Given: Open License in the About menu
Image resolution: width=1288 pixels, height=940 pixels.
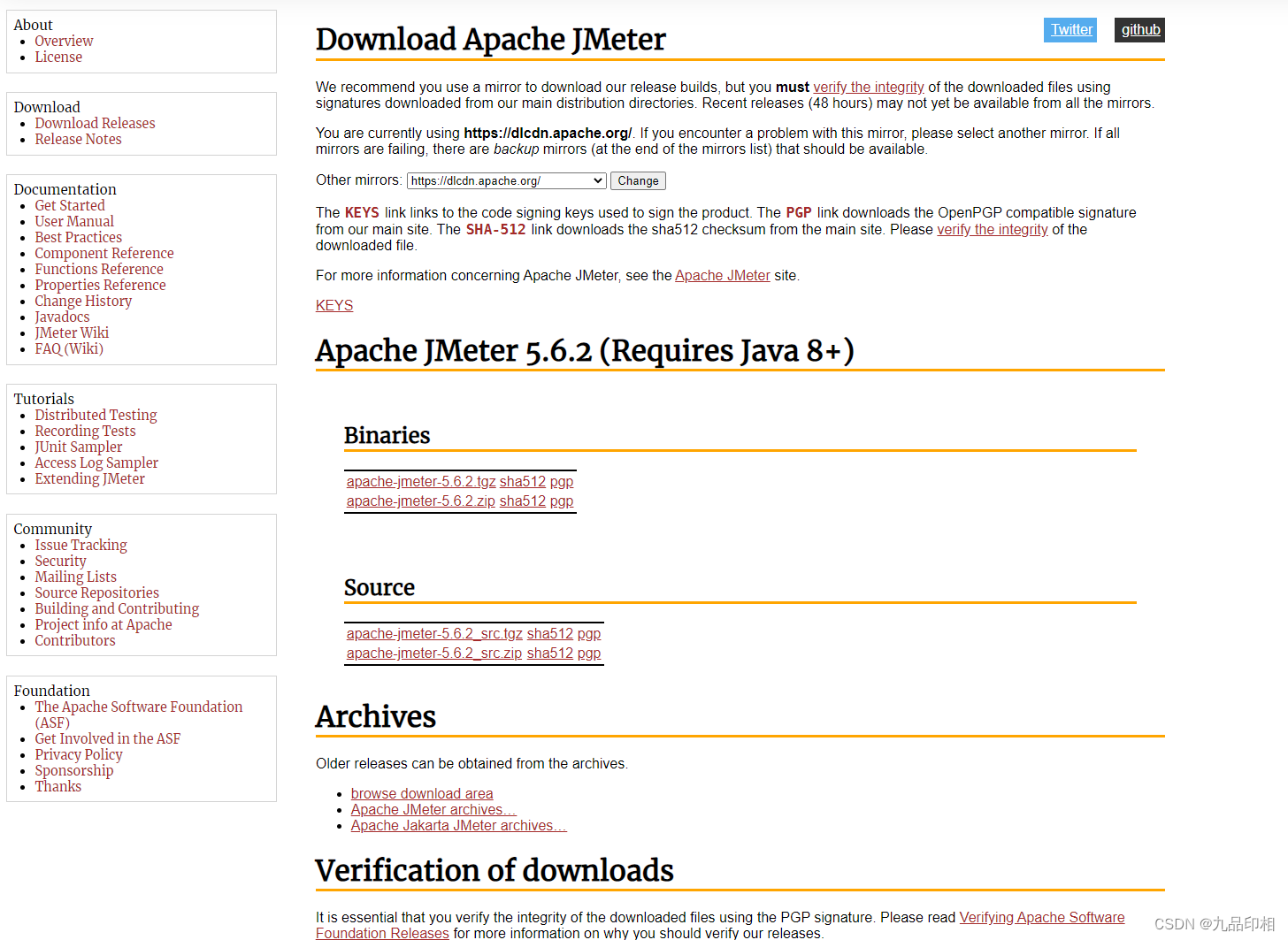Looking at the screenshot, I should [x=58, y=57].
